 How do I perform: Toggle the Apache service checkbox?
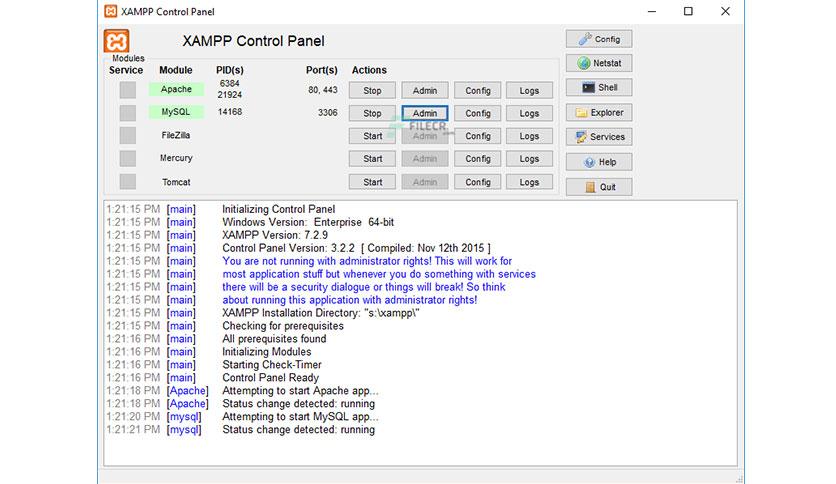click(127, 90)
